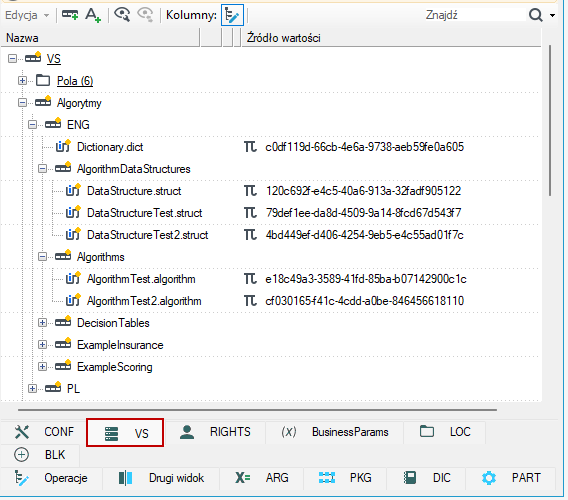The image size is (568, 500).
Task: Click GUID value c0df119d-66cb-4e6a-9738-aeb59fe0a605
Action: click(364, 147)
